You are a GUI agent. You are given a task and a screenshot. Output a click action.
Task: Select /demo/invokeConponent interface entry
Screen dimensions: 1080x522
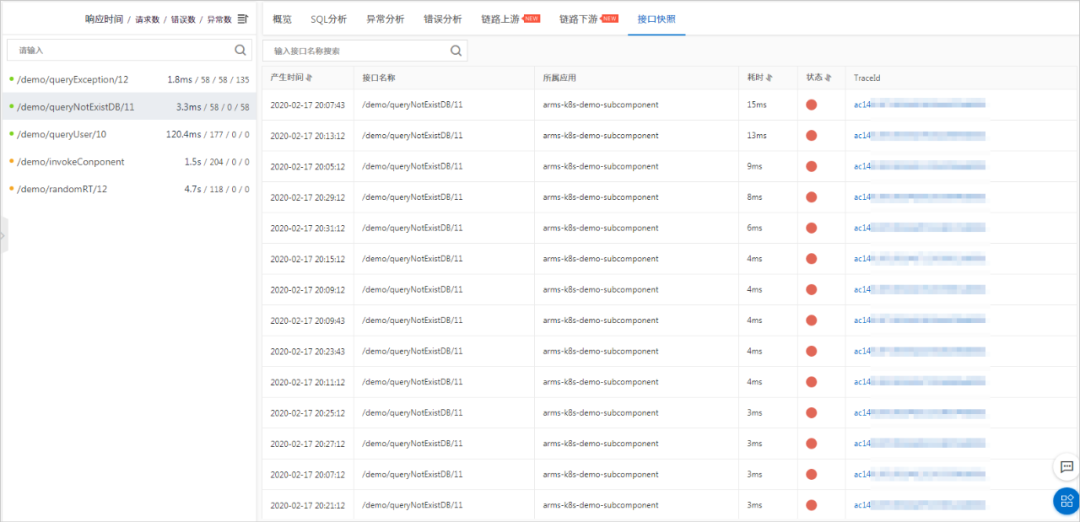tap(129, 162)
